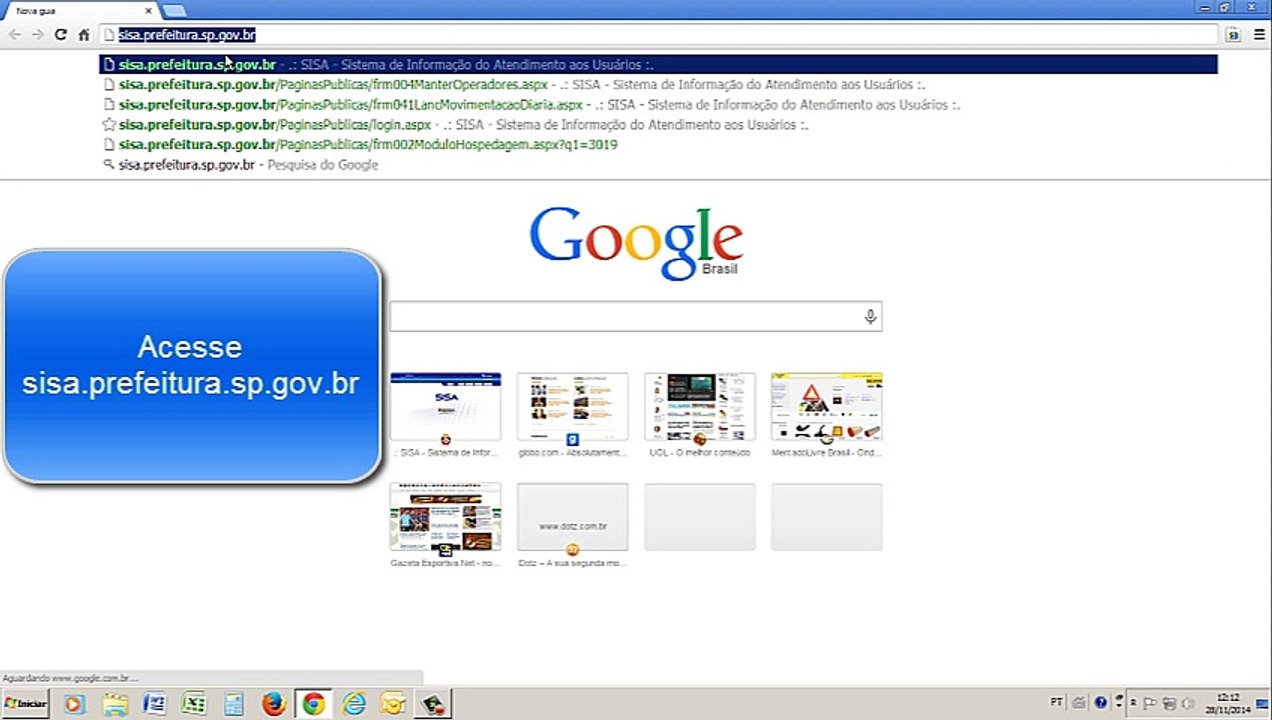1272x720 pixels.
Task: Close the Nova guia tab
Action: pyautogui.click(x=149, y=10)
